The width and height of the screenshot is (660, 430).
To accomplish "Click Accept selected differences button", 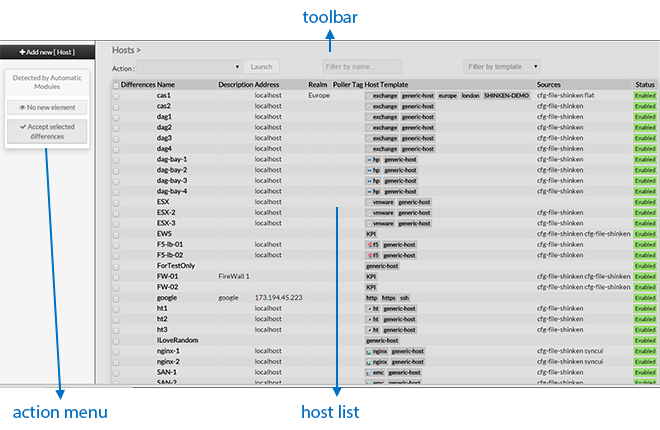I will (x=44, y=131).
